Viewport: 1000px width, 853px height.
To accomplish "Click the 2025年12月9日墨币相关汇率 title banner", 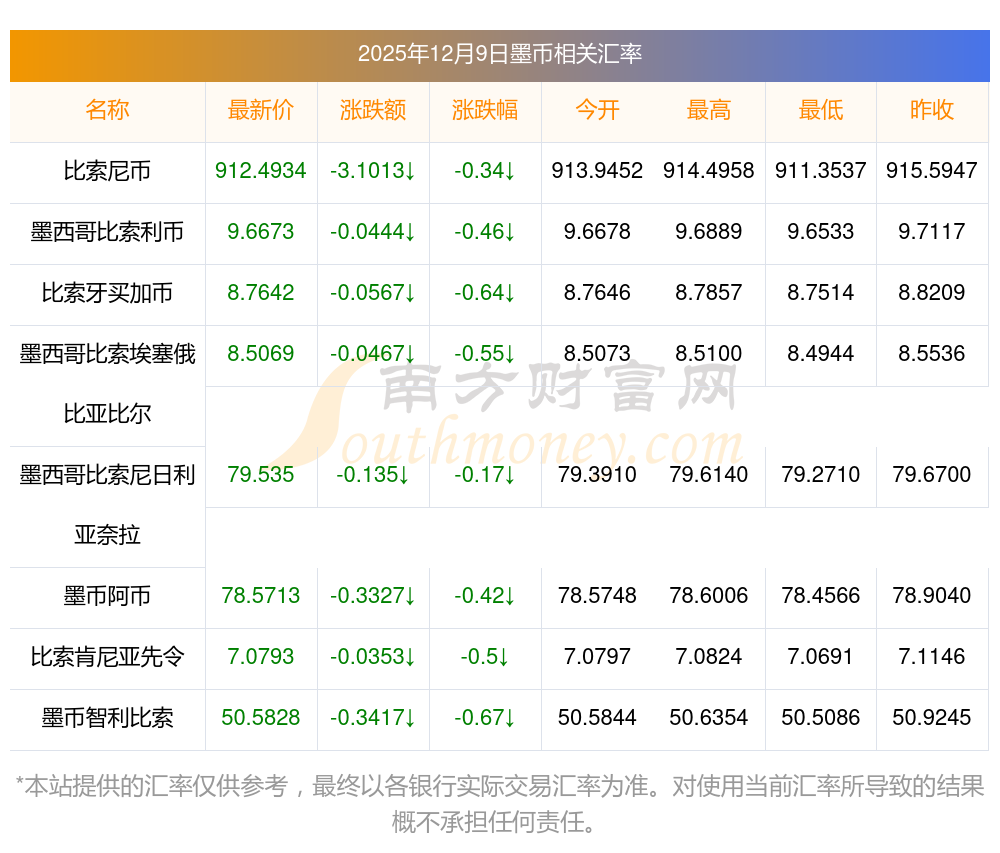I will tap(500, 54).
